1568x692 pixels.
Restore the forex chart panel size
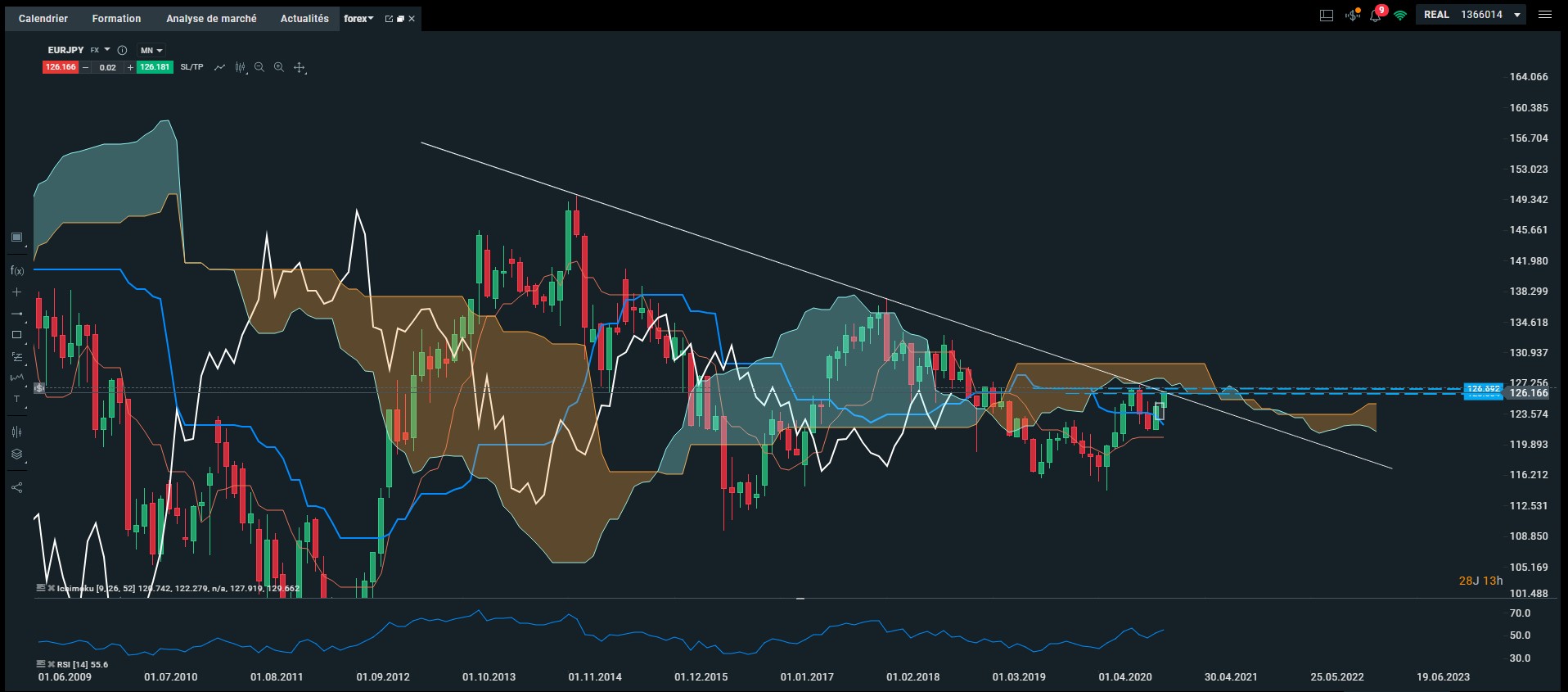point(400,19)
